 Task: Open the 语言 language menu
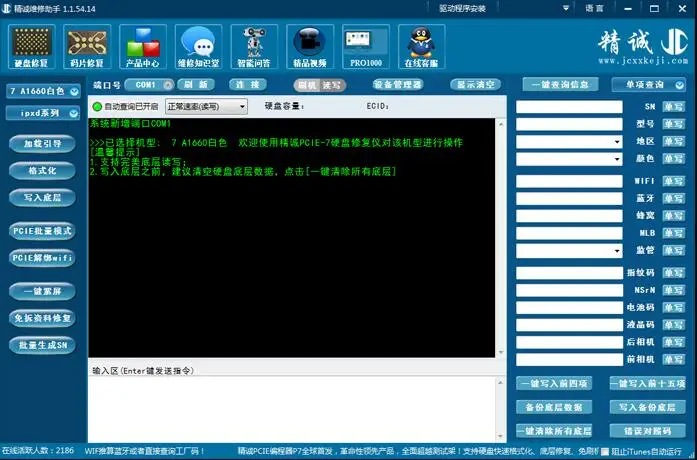point(594,8)
